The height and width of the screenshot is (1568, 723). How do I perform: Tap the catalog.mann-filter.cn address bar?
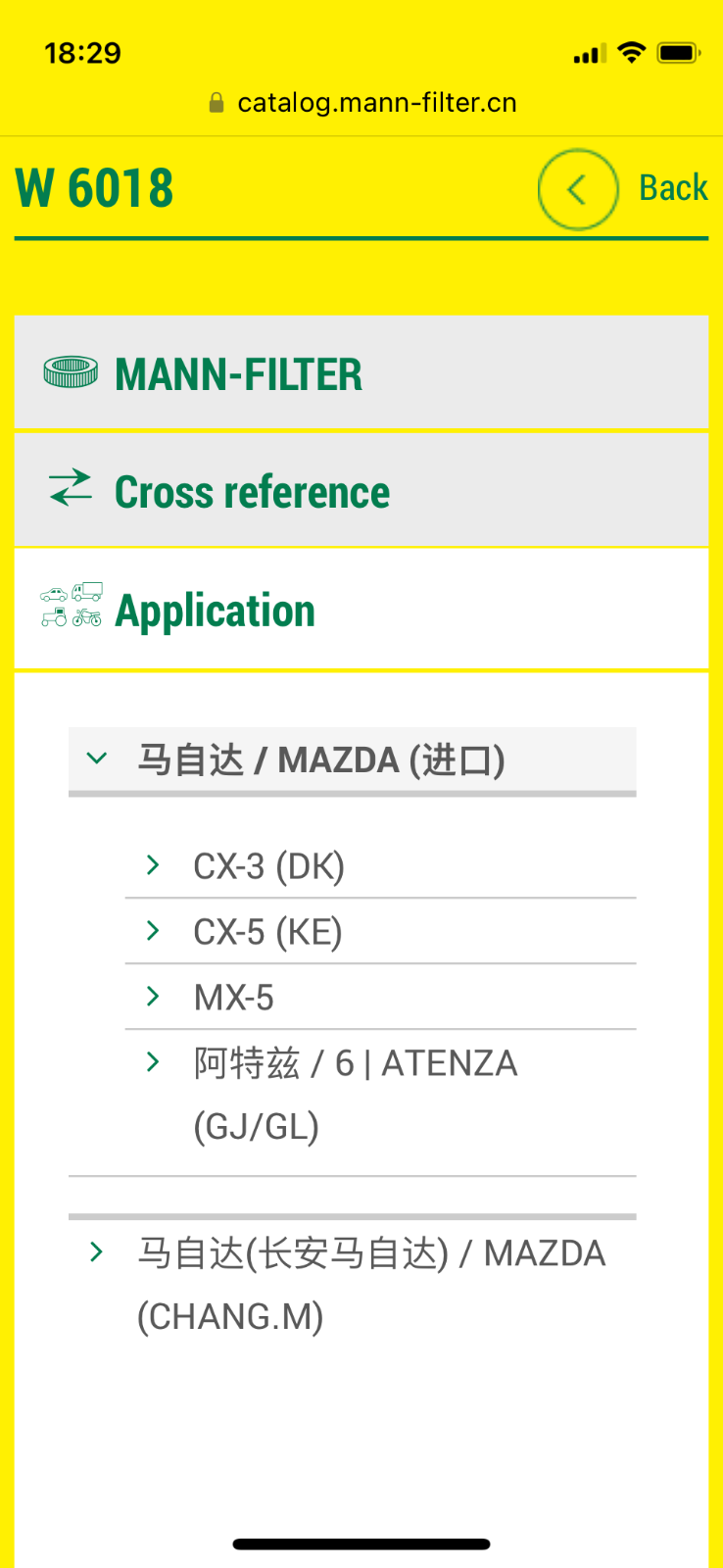[x=362, y=102]
